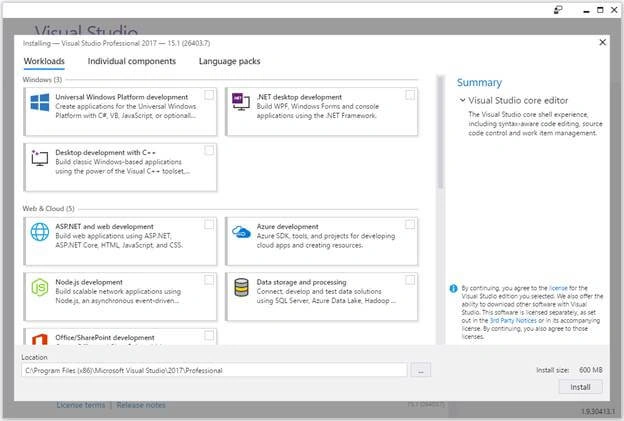Open the license link in notice
This screenshot has width=624, height=421.
pos(558,288)
